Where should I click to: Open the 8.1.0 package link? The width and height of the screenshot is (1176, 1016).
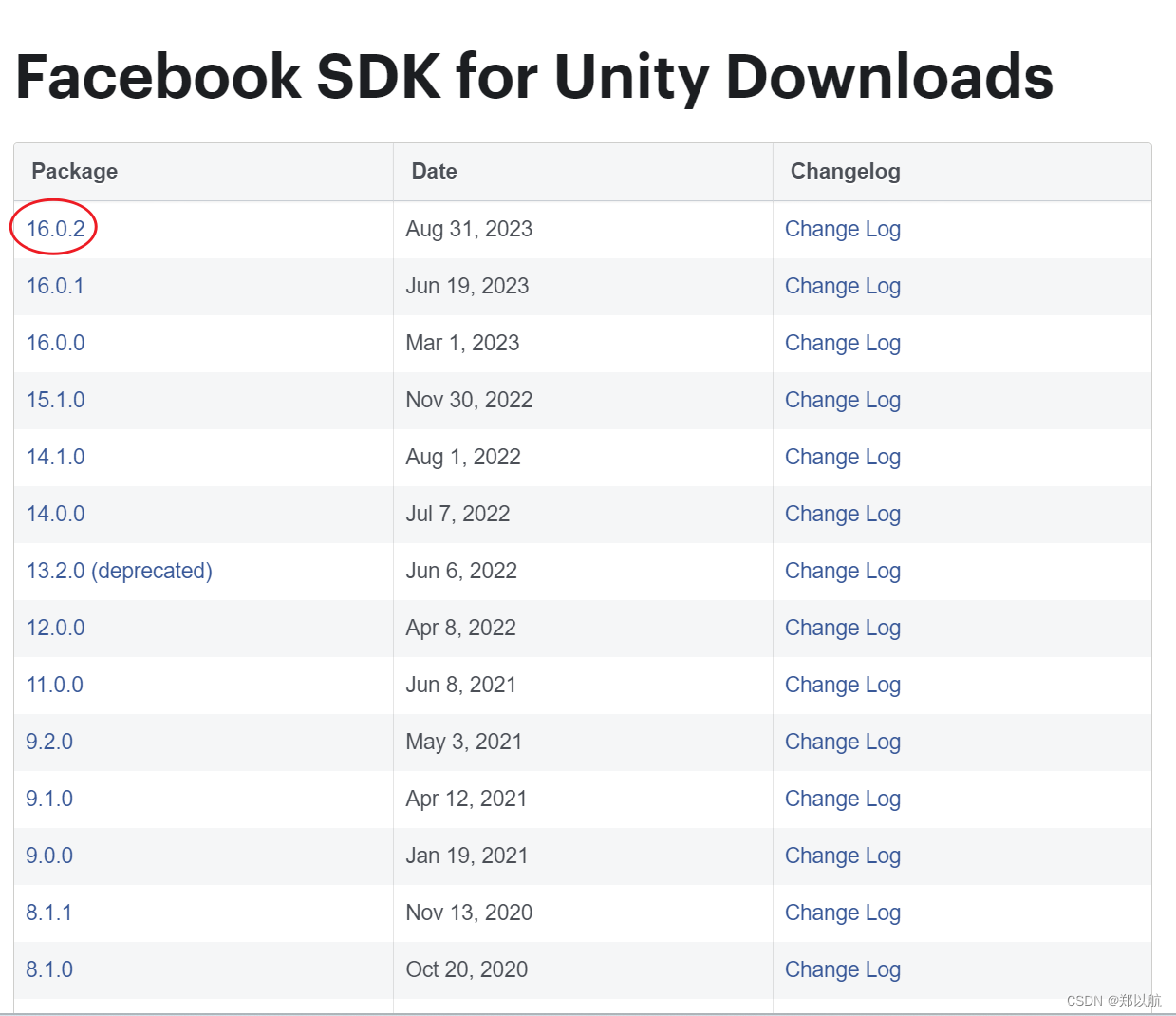point(49,969)
